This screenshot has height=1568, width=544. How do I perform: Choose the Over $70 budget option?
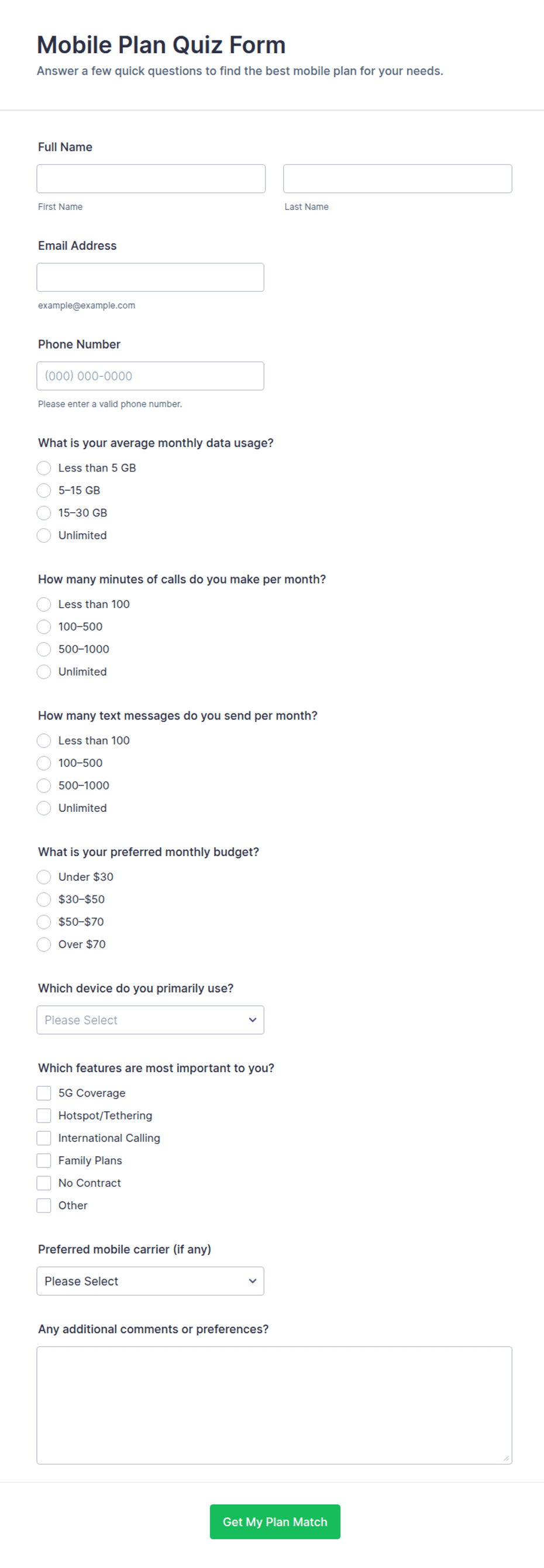coord(44,944)
